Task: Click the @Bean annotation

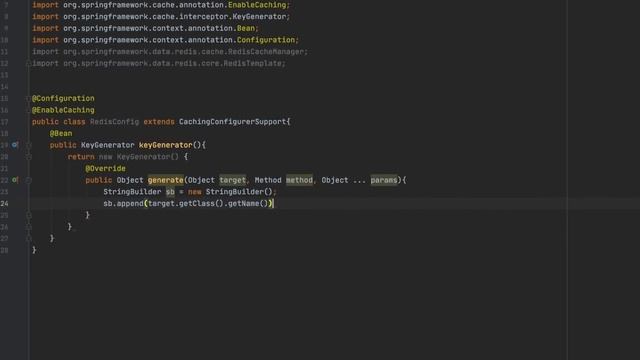Action: point(61,133)
